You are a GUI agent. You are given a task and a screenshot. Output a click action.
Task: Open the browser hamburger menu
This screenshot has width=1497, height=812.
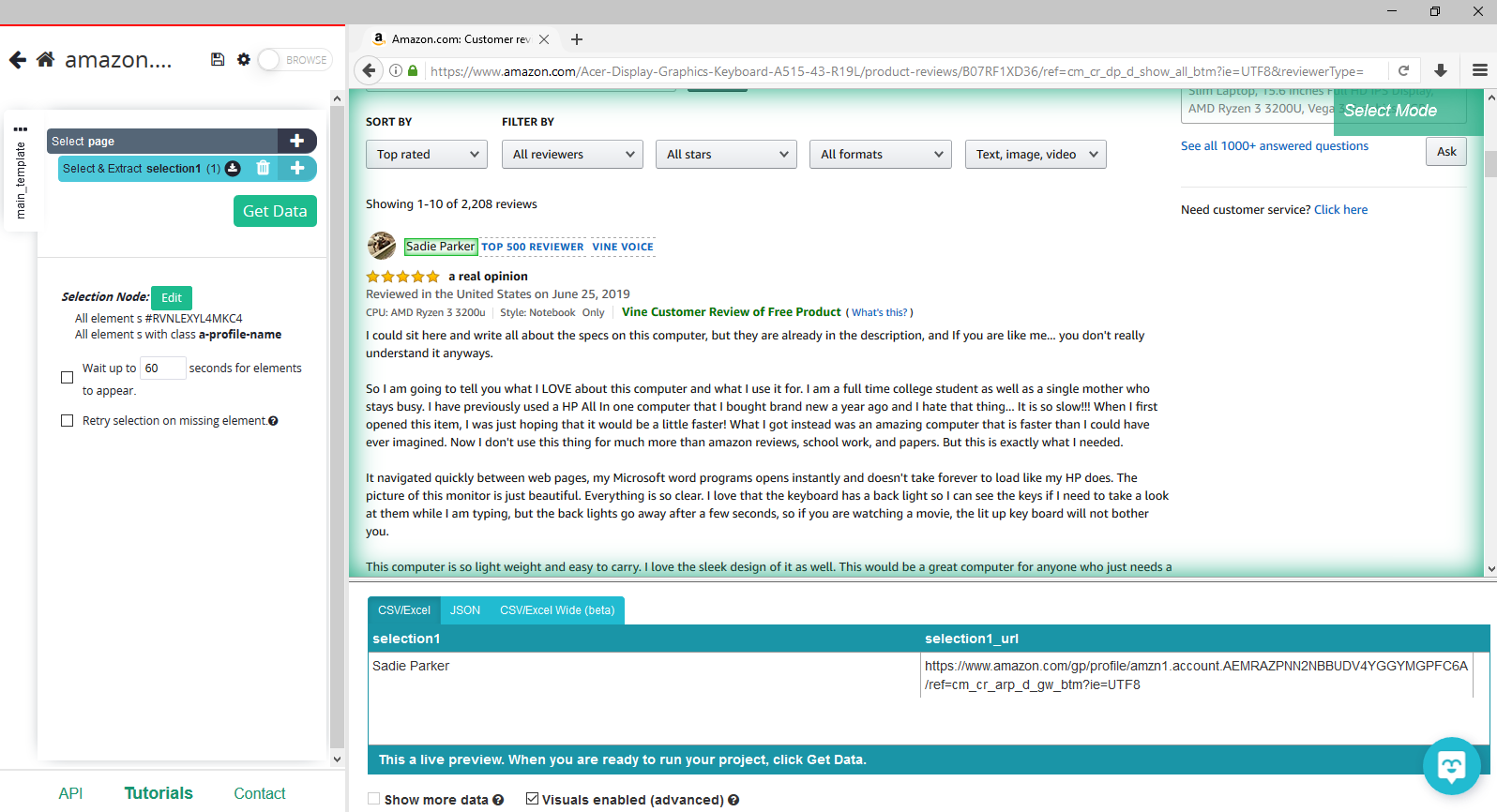click(1480, 70)
